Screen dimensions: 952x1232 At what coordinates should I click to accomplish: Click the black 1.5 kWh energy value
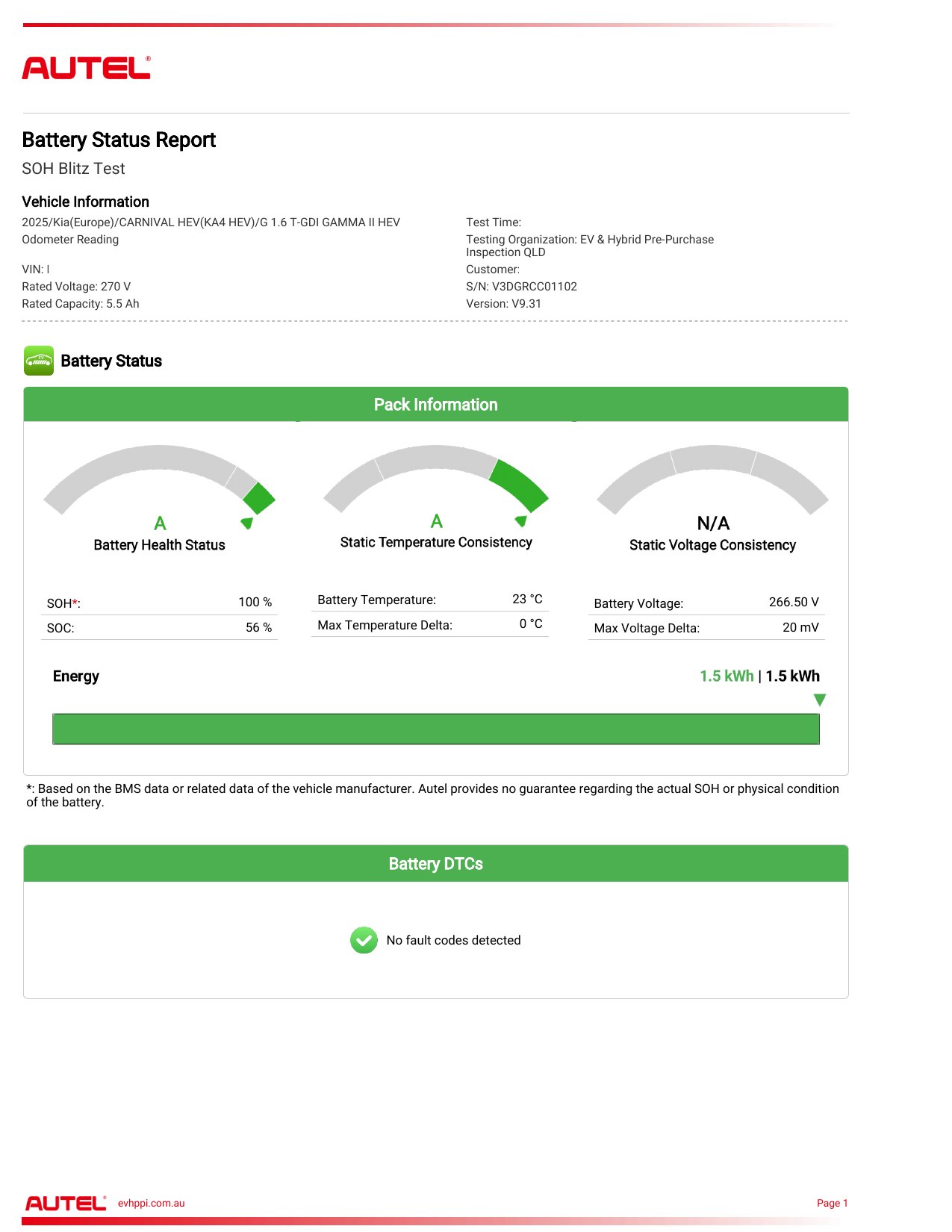click(792, 676)
